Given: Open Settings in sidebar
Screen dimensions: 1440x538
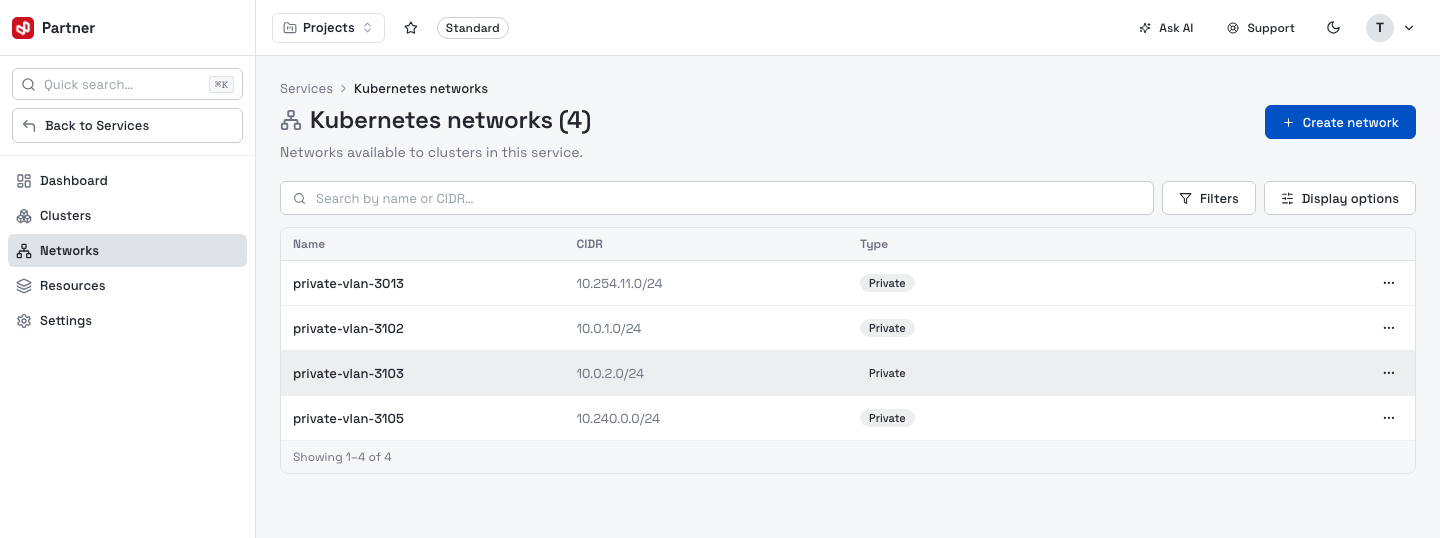Looking at the screenshot, I should pyautogui.click(x=127, y=321).
